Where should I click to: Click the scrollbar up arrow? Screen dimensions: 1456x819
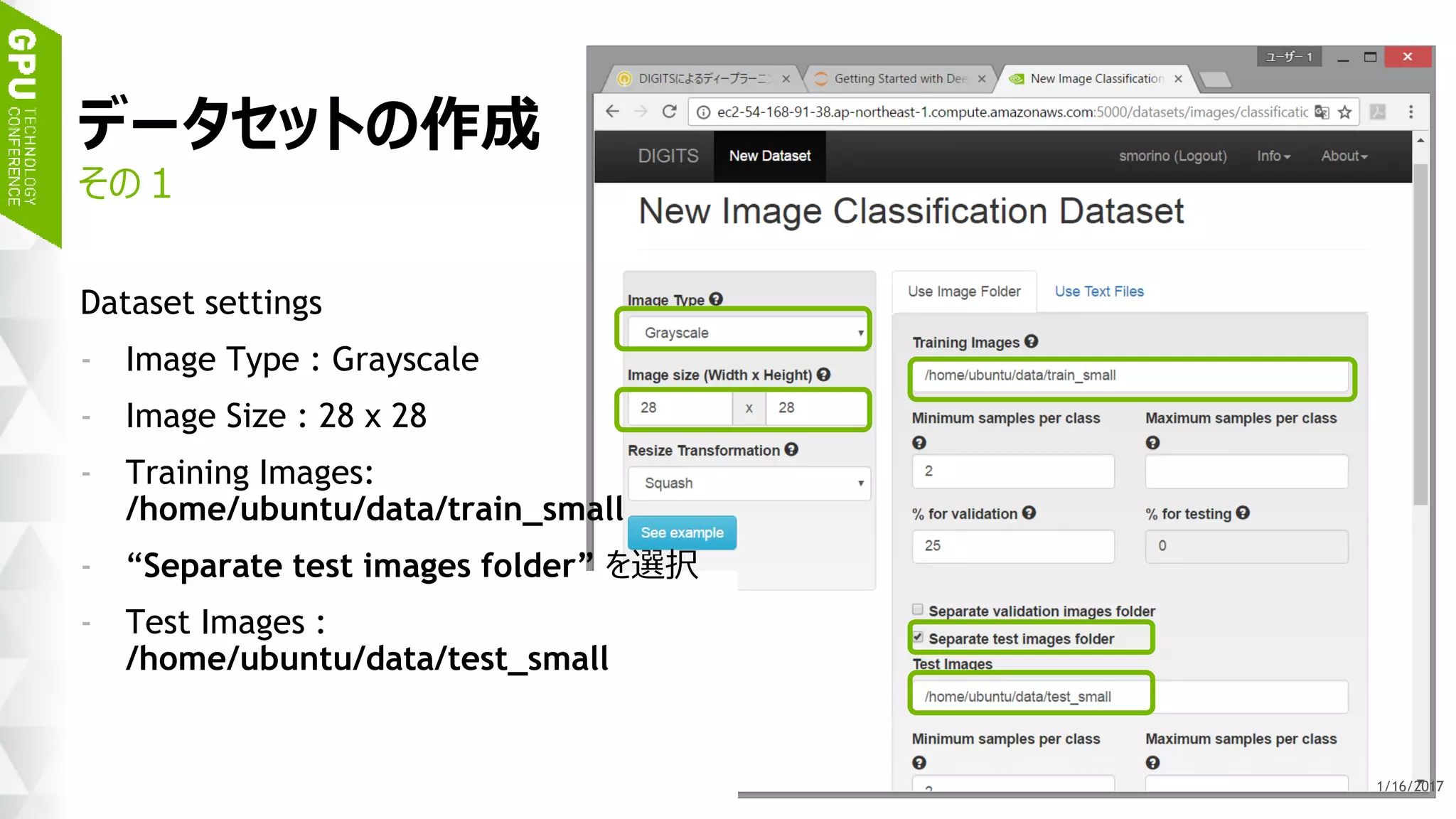tap(1420, 141)
